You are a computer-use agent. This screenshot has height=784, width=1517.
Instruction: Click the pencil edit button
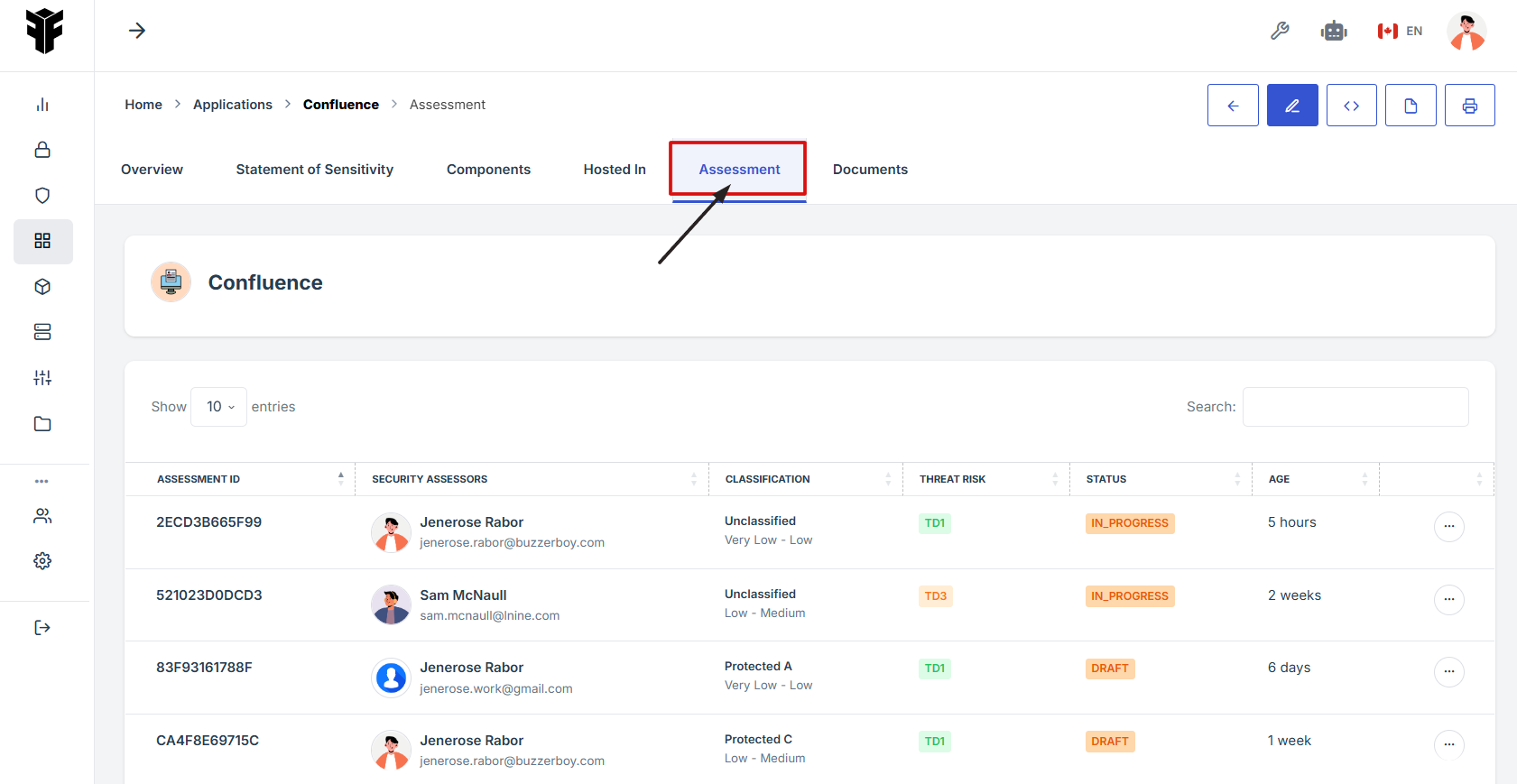(1291, 106)
